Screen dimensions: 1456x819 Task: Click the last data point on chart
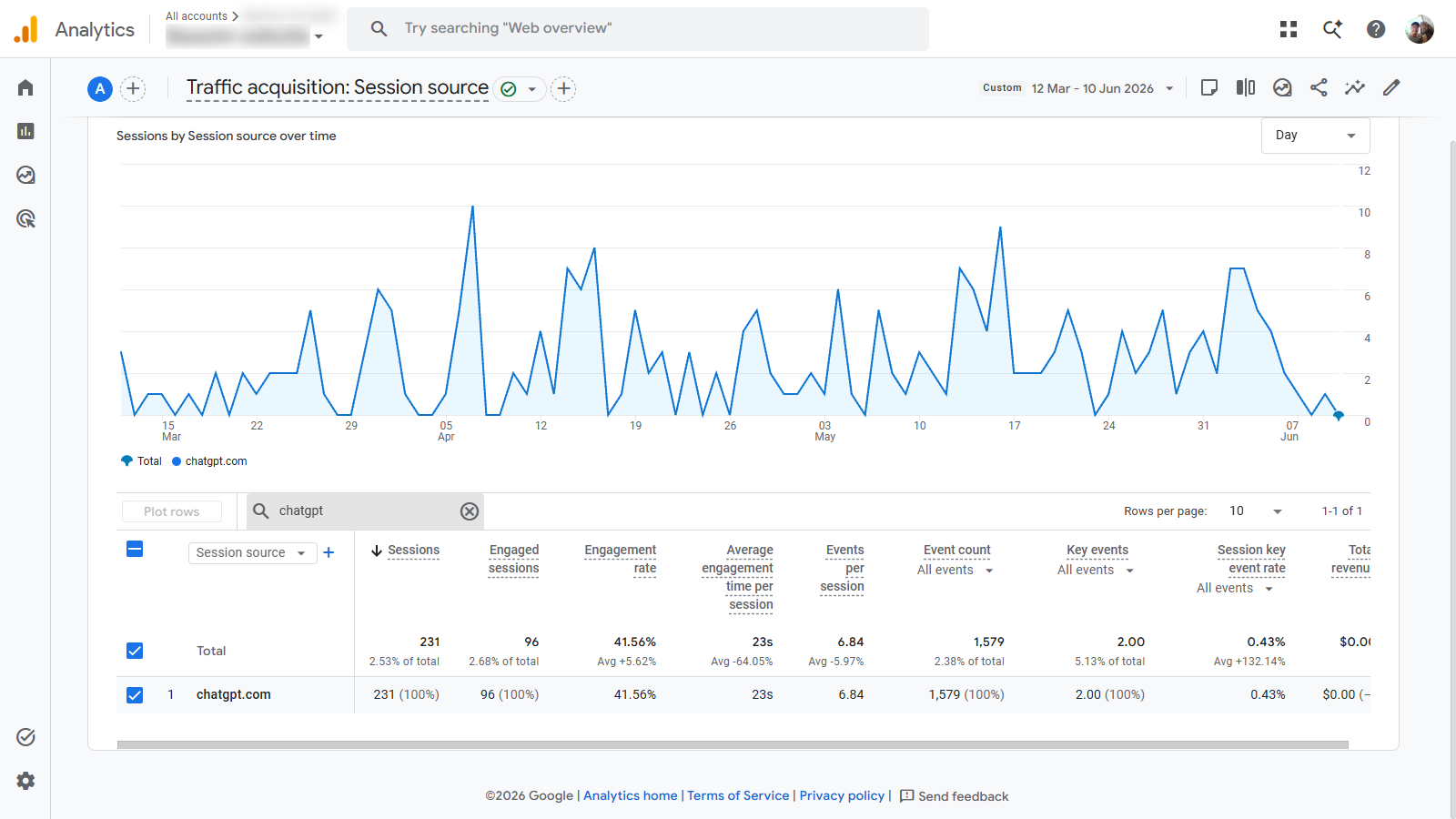[1339, 416]
